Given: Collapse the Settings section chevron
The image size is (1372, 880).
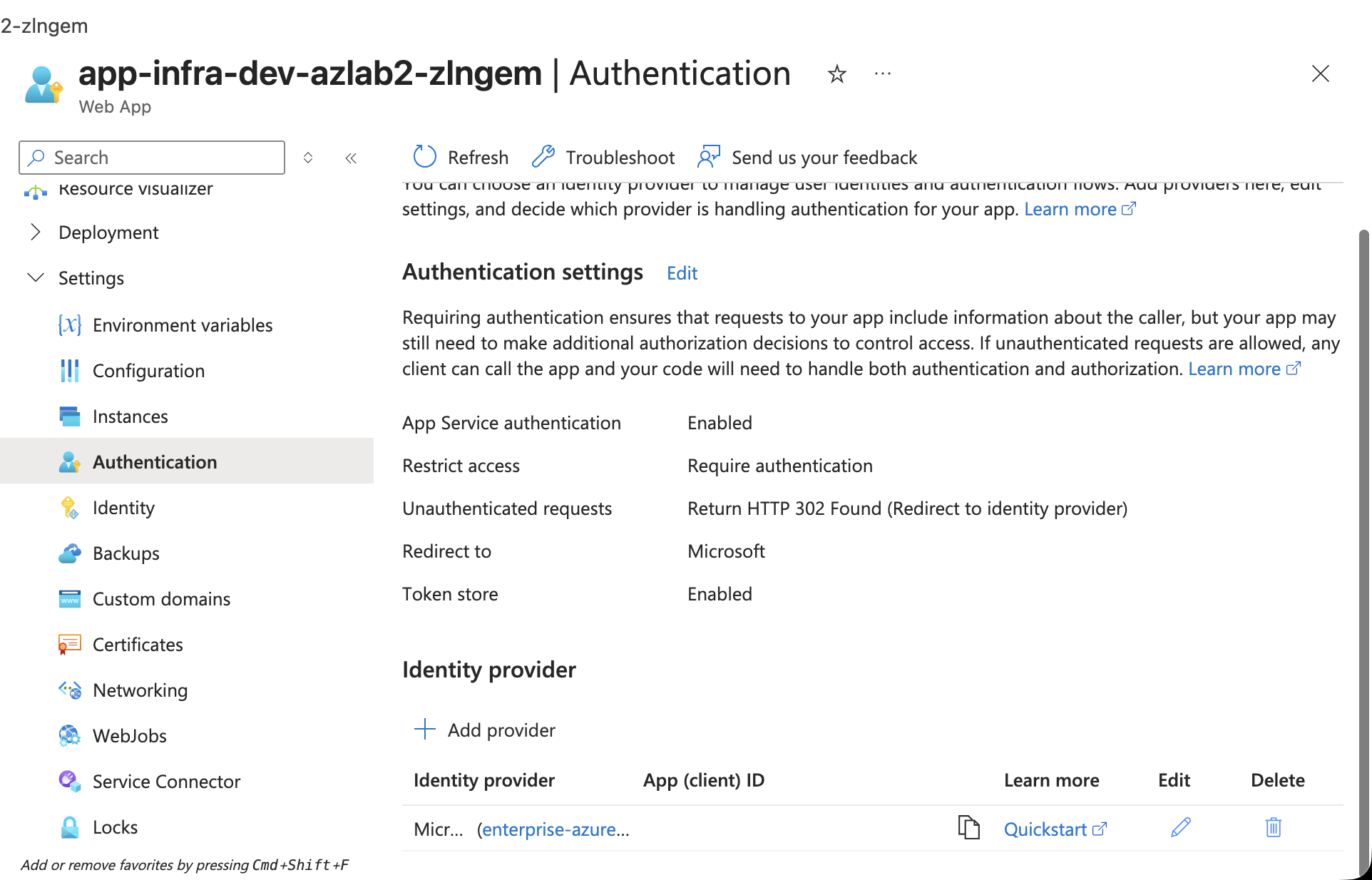Looking at the screenshot, I should (x=36, y=277).
